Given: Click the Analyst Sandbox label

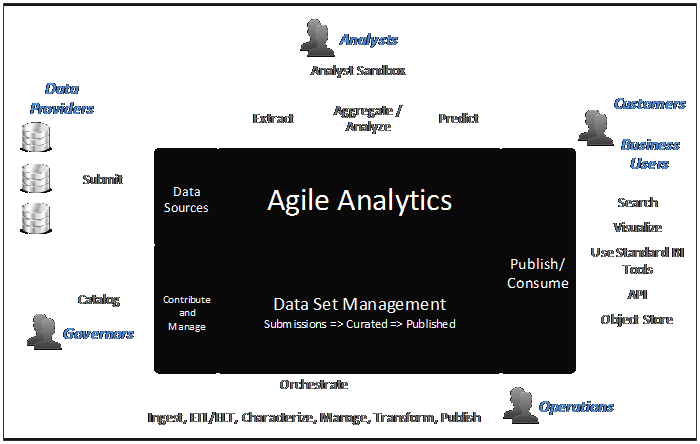Looking at the screenshot, I should coord(358,71).
